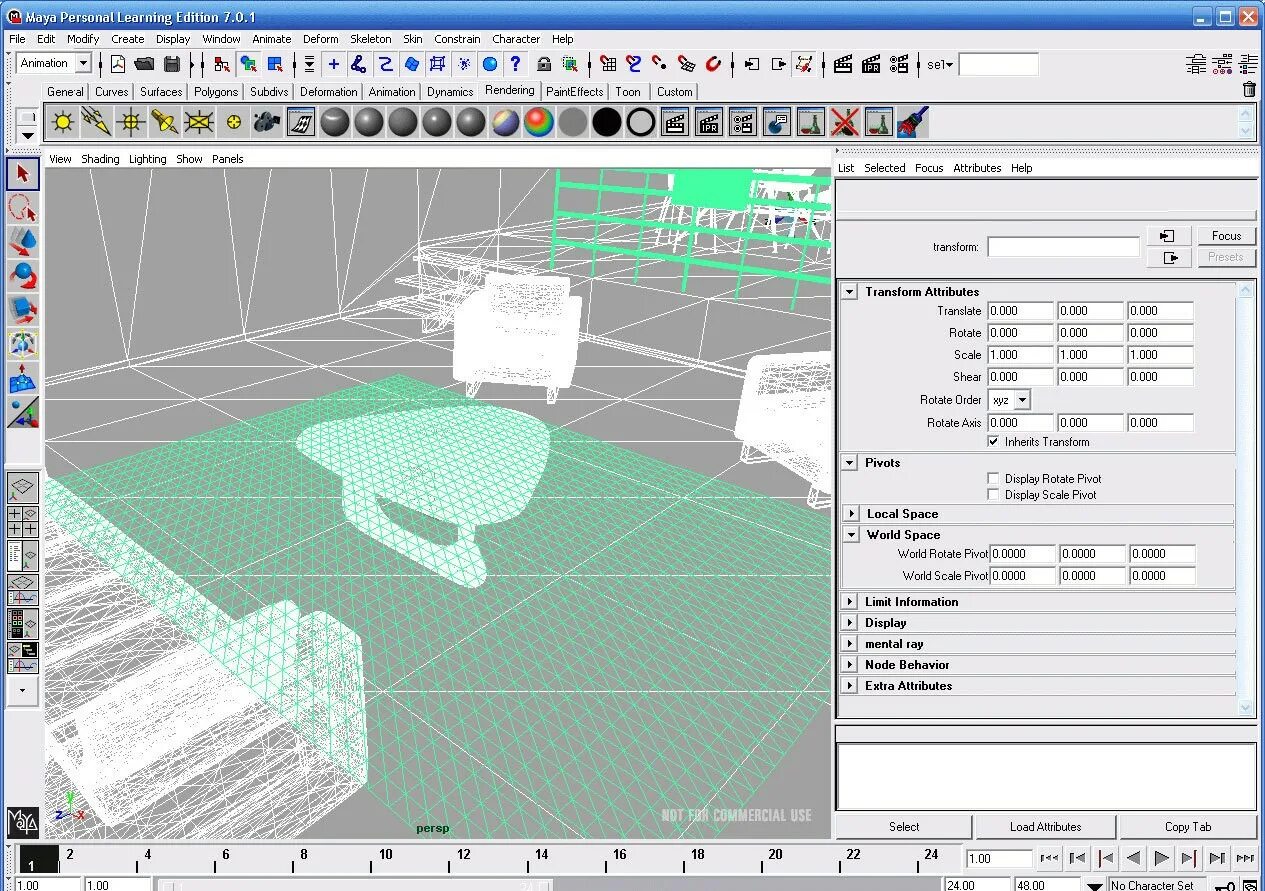Click the transform name input field
Viewport: 1265px width, 891px height.
[1063, 247]
